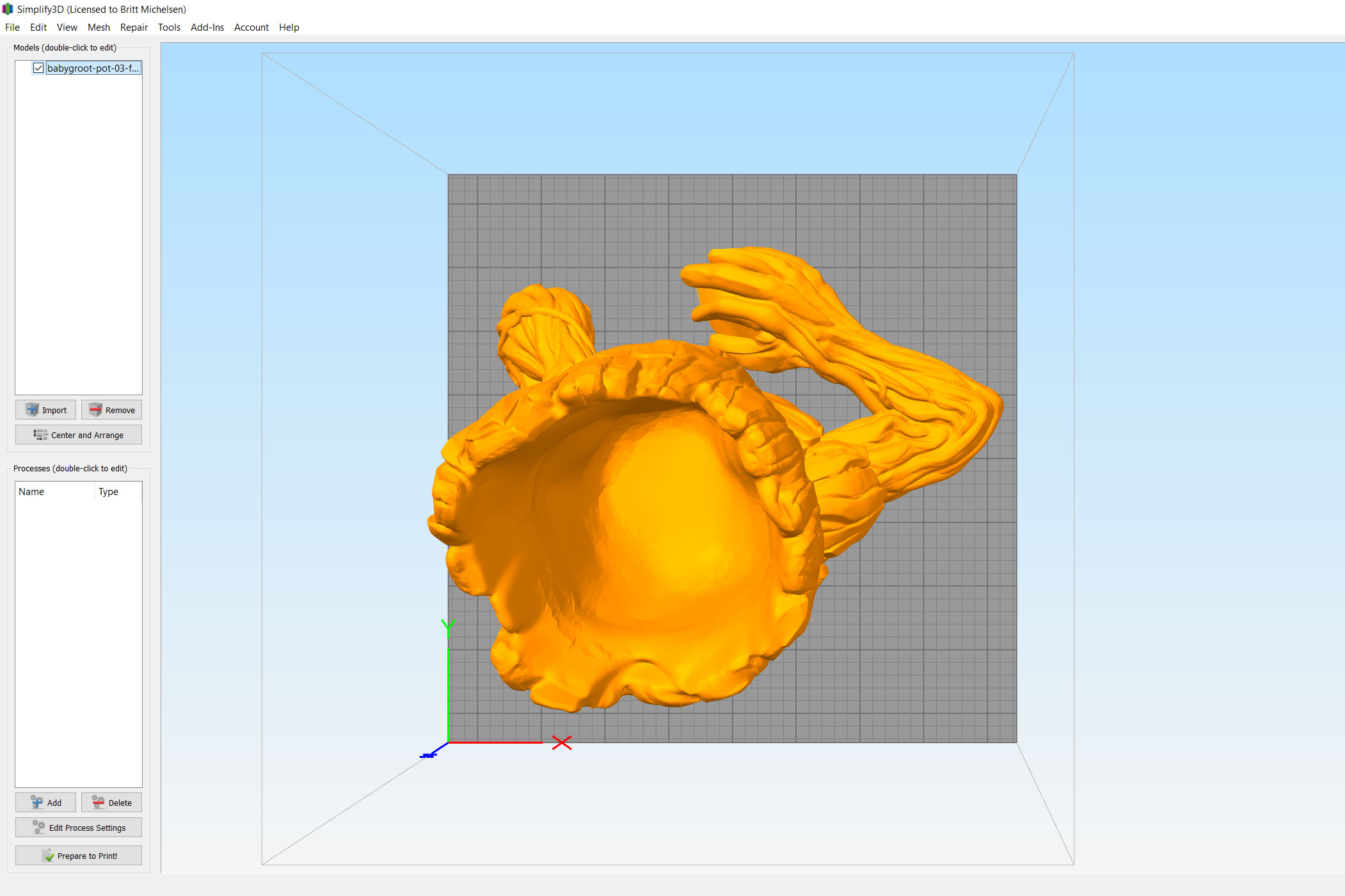Open the File menu

coord(12,28)
